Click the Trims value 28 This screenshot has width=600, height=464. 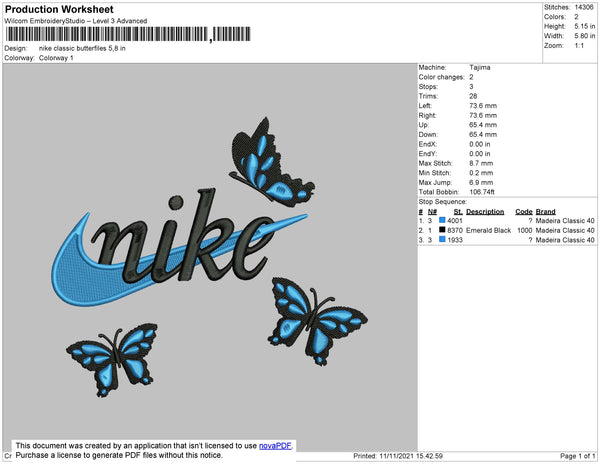[473, 96]
